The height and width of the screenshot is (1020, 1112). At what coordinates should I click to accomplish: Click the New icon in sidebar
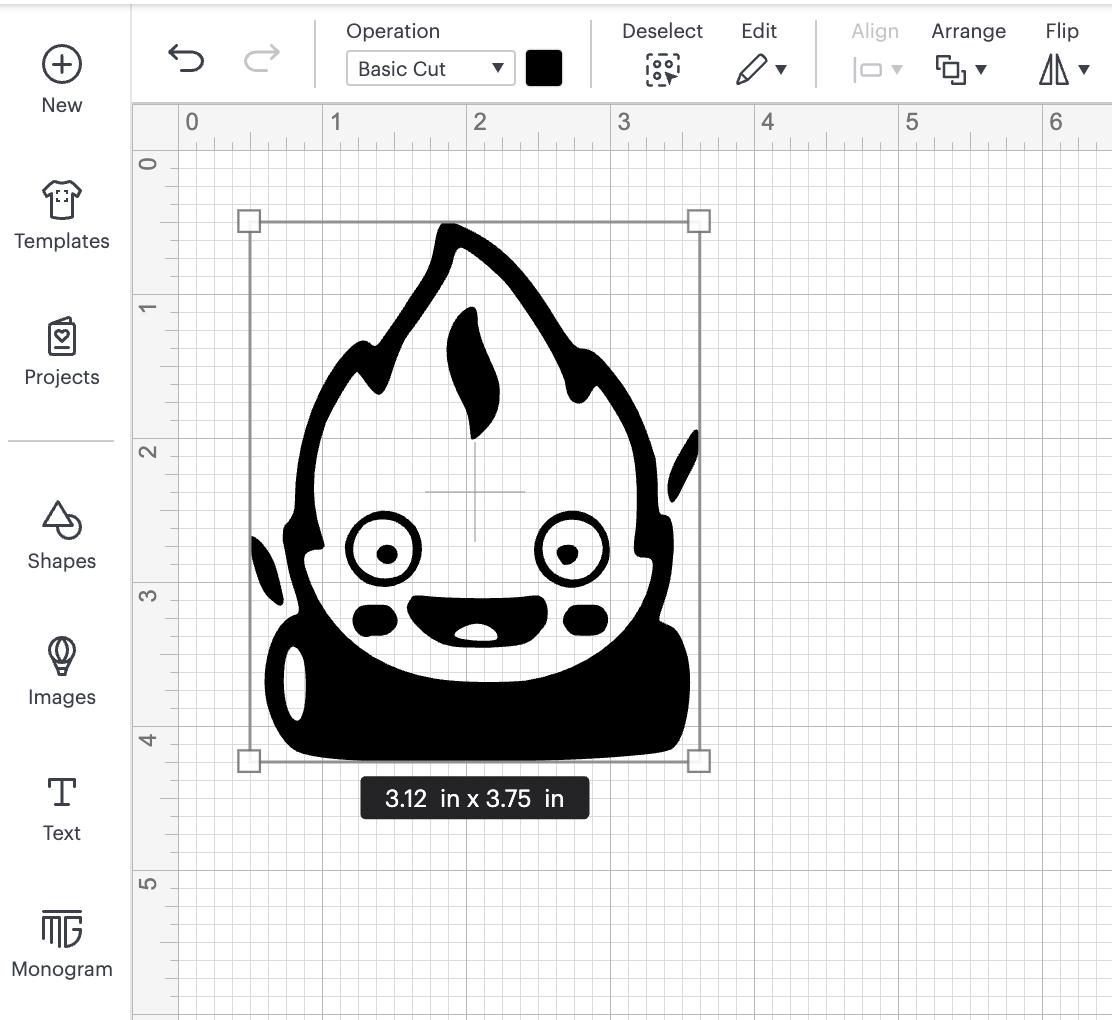(x=61, y=63)
